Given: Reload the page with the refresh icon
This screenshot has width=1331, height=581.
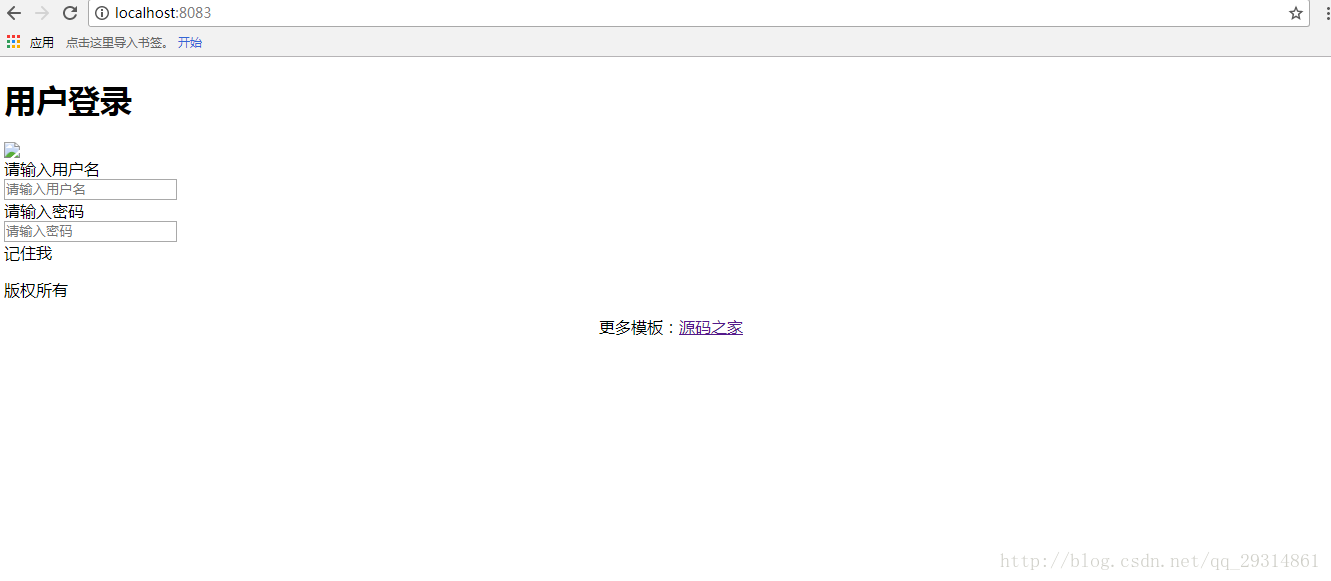Looking at the screenshot, I should click(70, 13).
